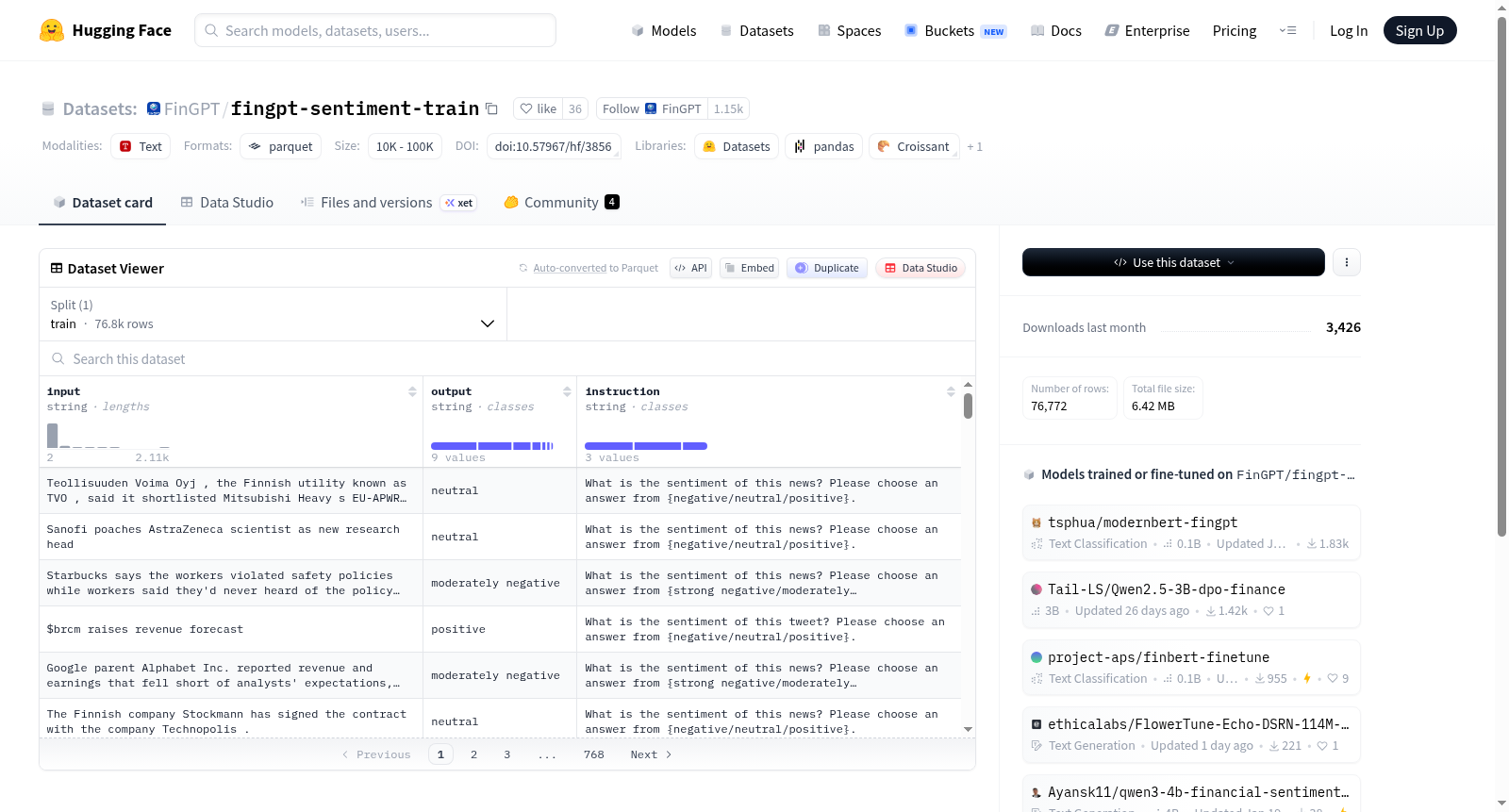The width and height of the screenshot is (1509, 812).
Task: Open the Use this dataset dropdown
Action: 1173,262
